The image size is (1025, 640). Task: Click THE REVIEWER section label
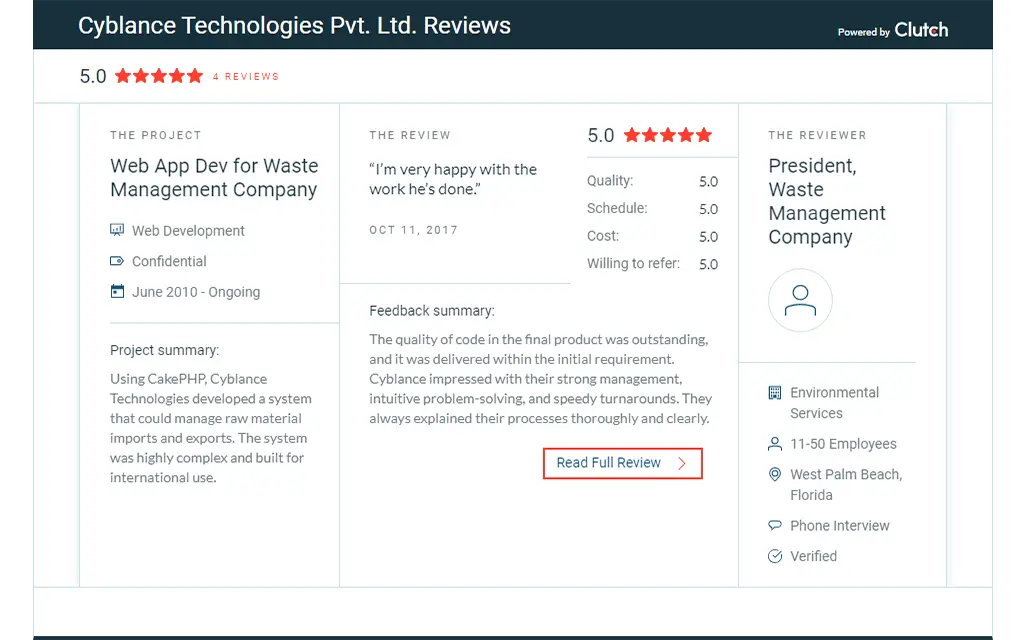817,135
